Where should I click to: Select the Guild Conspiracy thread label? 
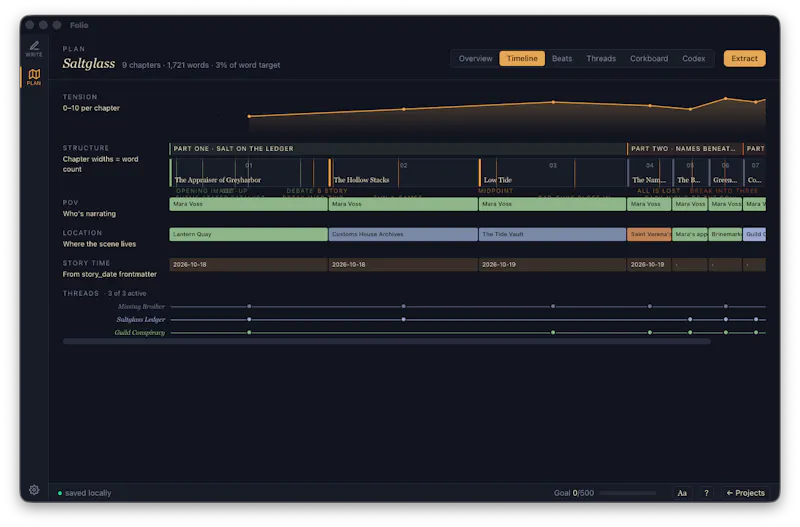point(140,333)
